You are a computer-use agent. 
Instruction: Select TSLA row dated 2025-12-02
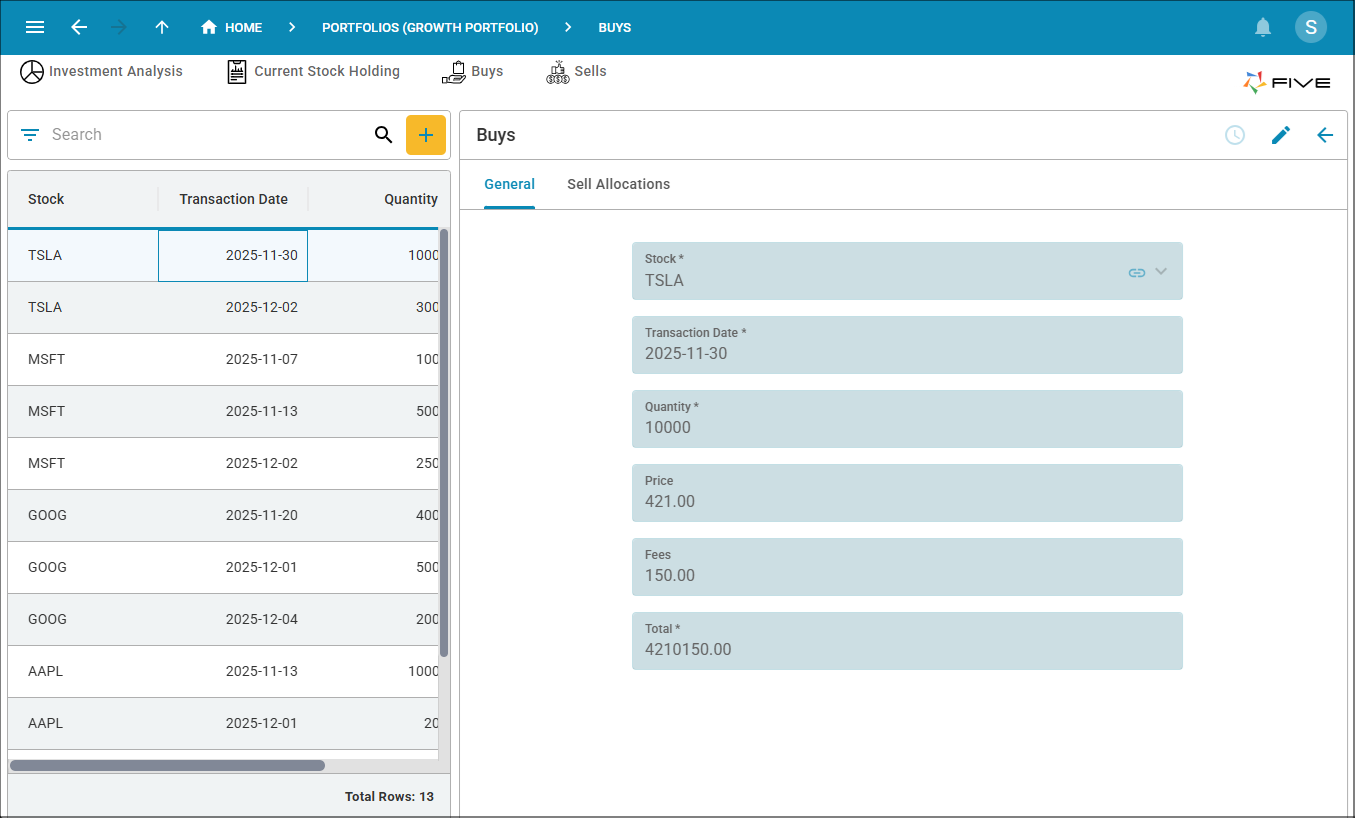point(223,307)
